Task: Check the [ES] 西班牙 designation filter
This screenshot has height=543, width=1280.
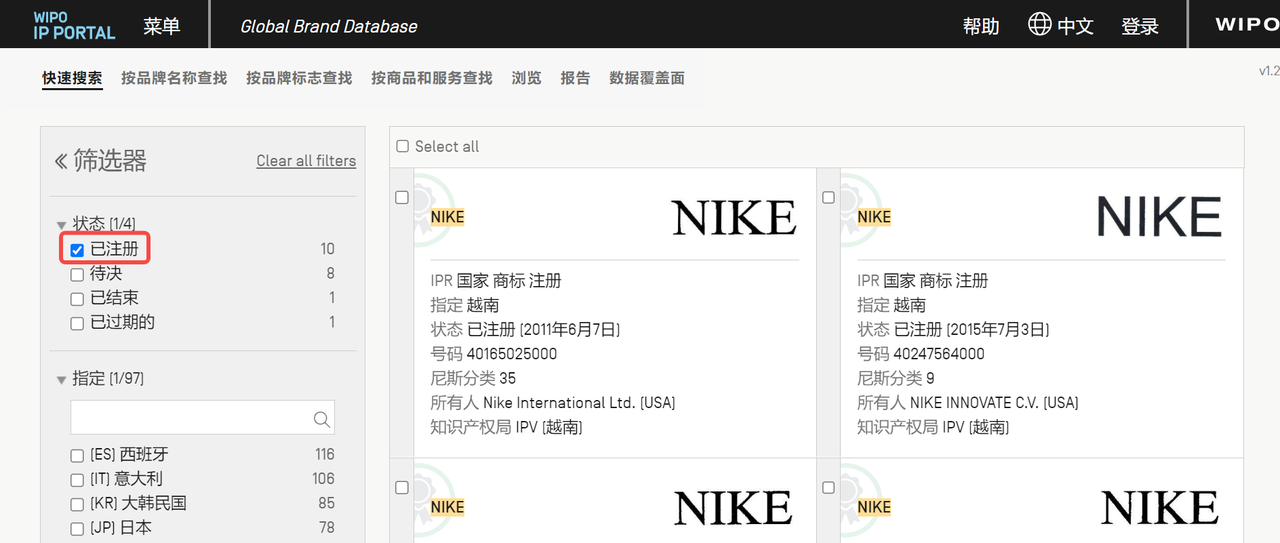Action: [77, 455]
